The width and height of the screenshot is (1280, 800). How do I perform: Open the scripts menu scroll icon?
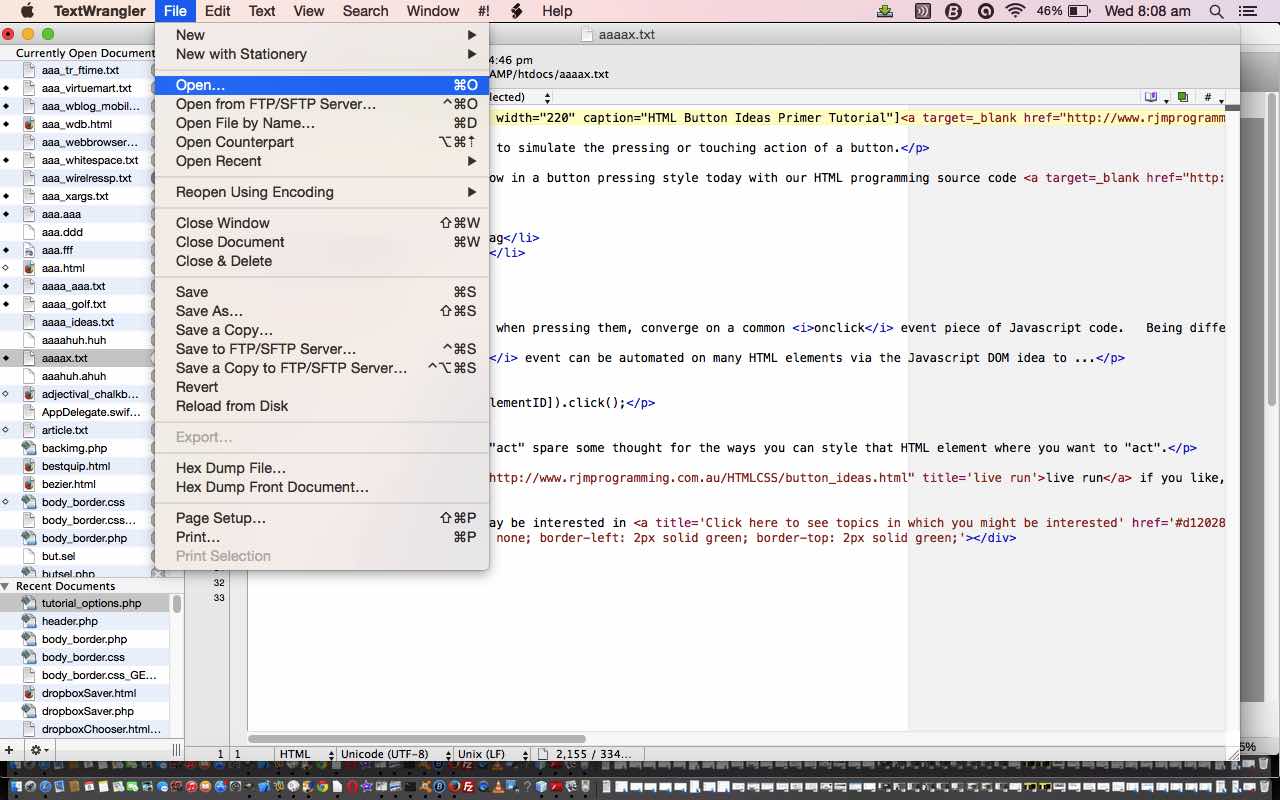516,11
